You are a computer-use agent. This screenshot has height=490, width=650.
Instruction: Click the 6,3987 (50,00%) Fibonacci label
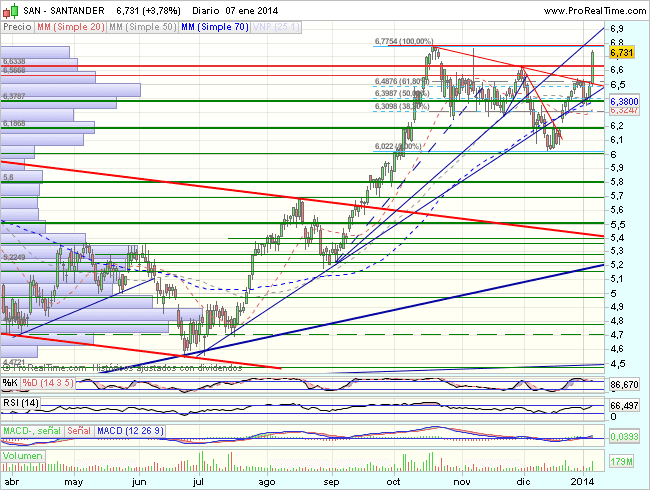click(x=402, y=94)
